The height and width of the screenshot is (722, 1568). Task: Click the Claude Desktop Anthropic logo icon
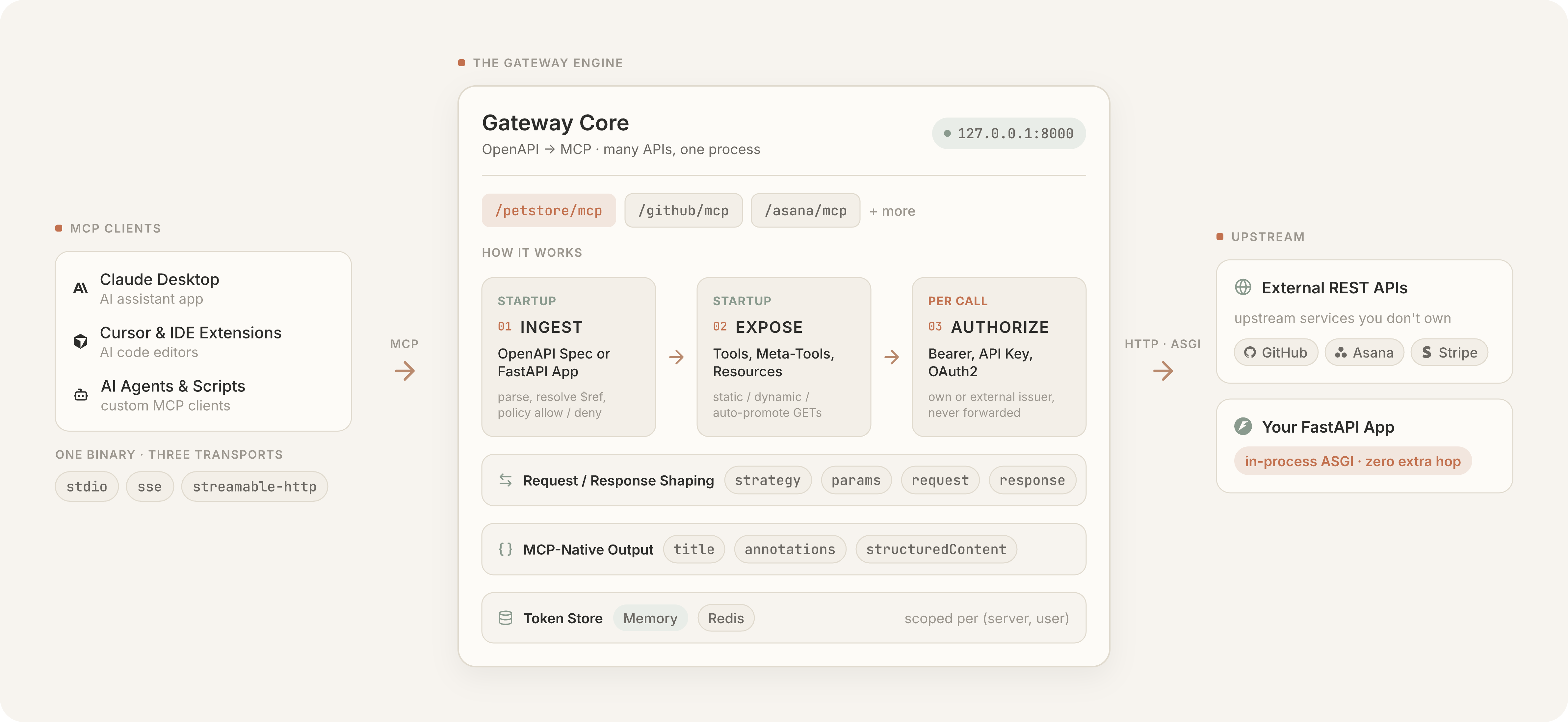[80, 288]
